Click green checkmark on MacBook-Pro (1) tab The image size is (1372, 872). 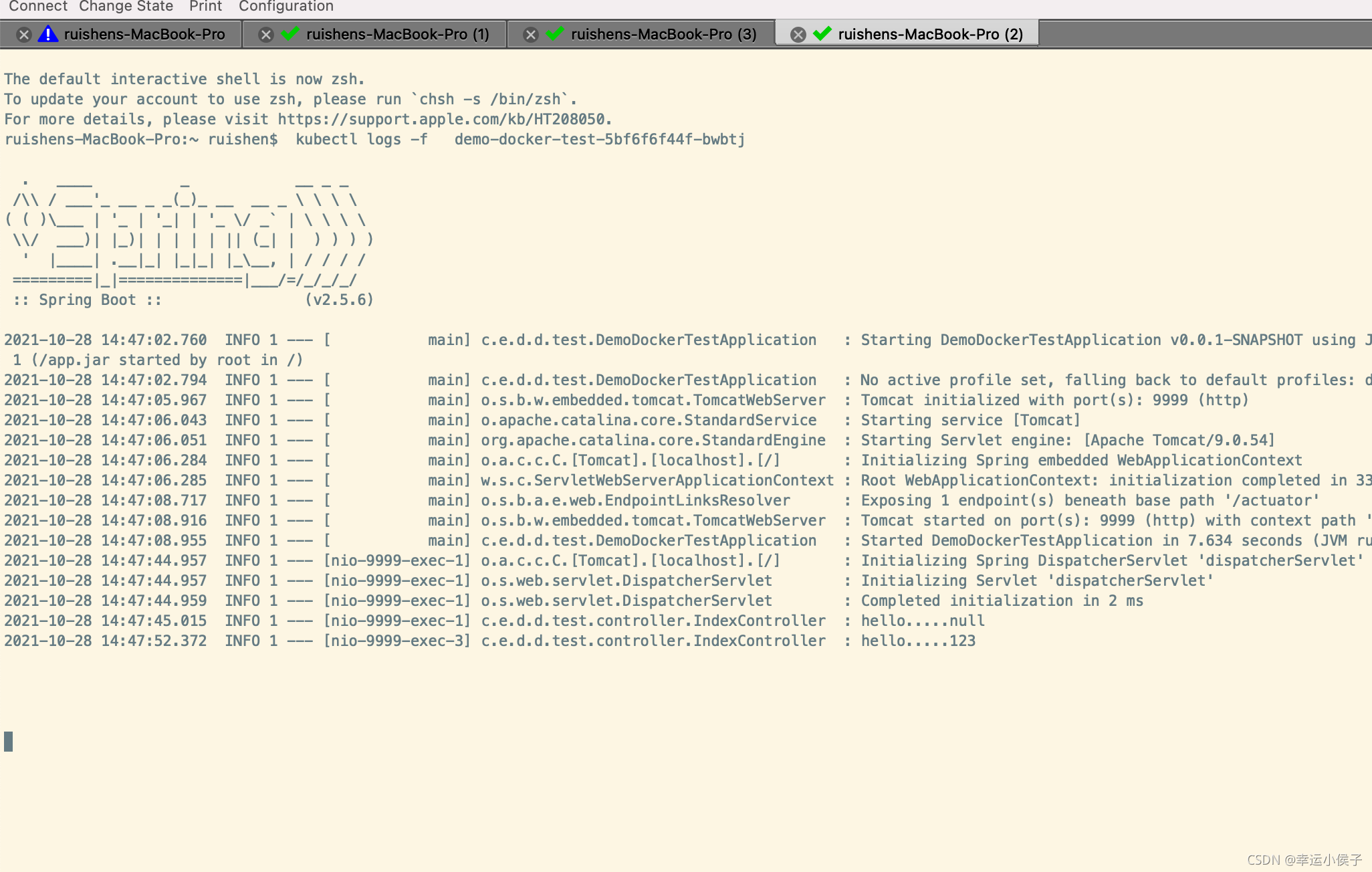point(290,33)
